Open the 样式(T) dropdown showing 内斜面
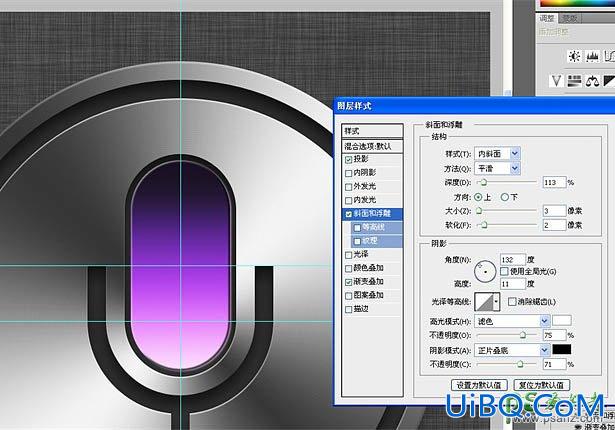Screen dimensions: 615x430 [x=497, y=153]
